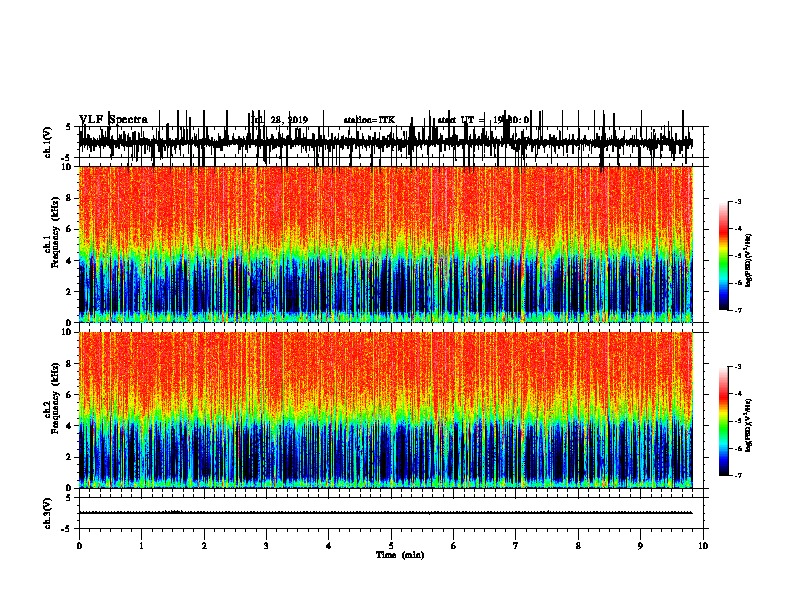Image resolution: width=792 pixels, height=612 pixels.
Task: Click time axis tick label '4'
Action: (x=329, y=546)
